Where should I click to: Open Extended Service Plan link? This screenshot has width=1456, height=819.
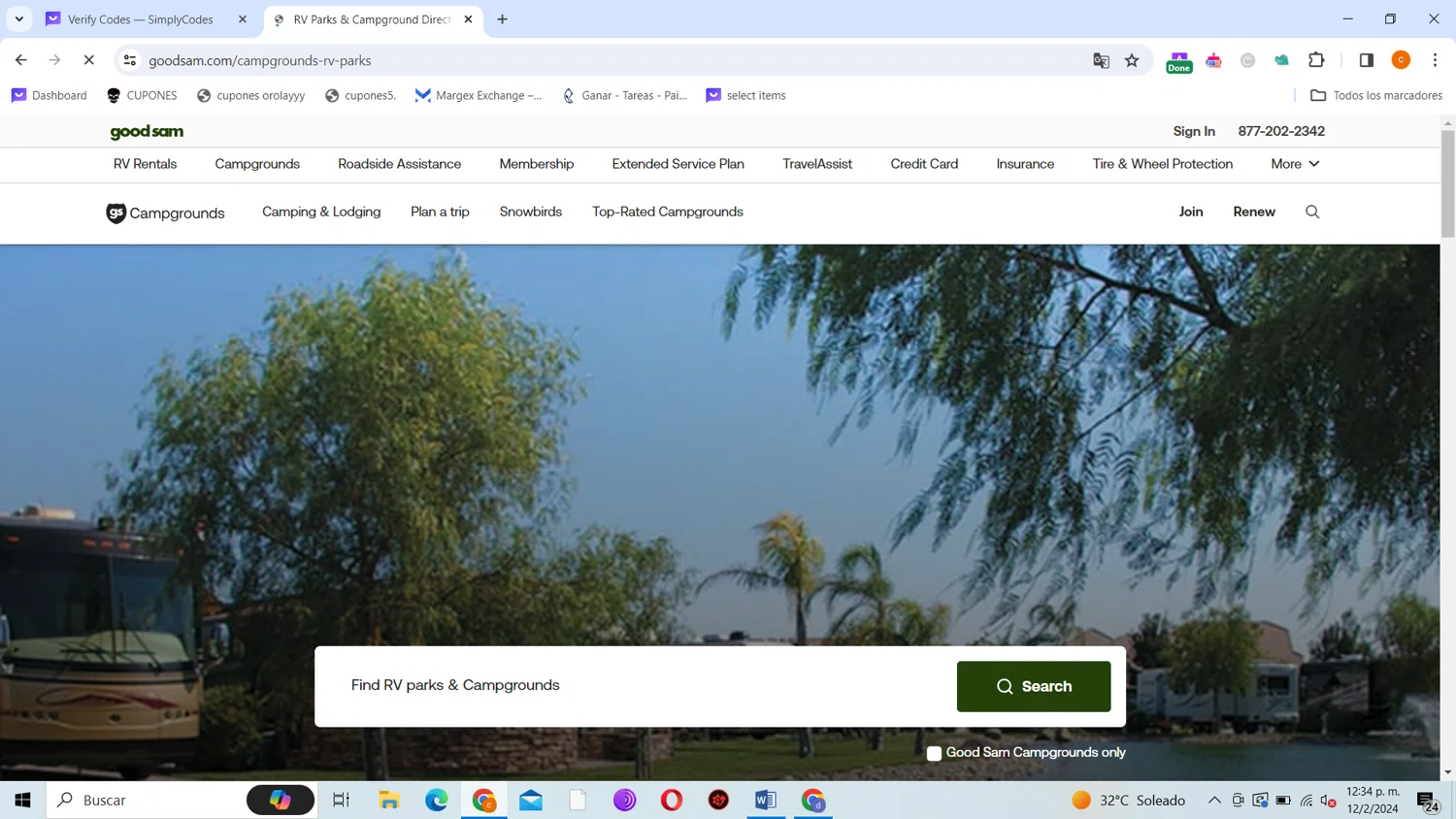pos(678,164)
